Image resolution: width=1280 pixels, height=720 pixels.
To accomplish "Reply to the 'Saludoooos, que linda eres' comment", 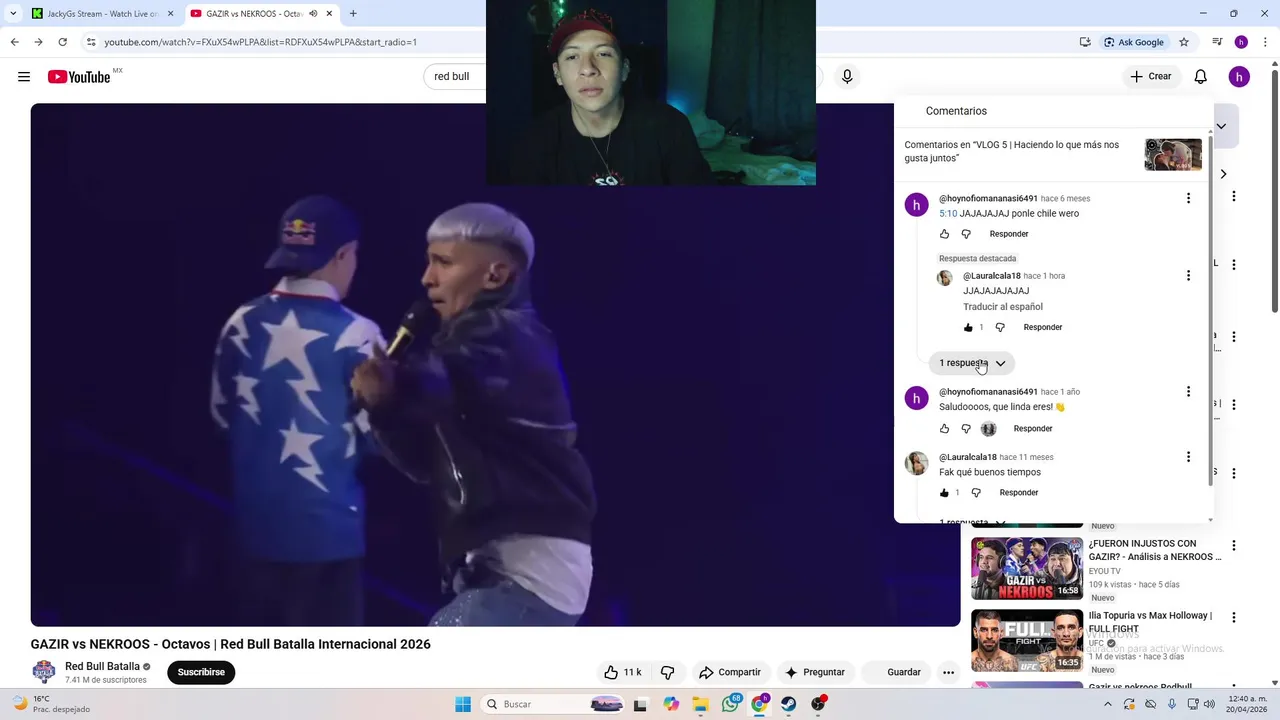I will 1033,429.
